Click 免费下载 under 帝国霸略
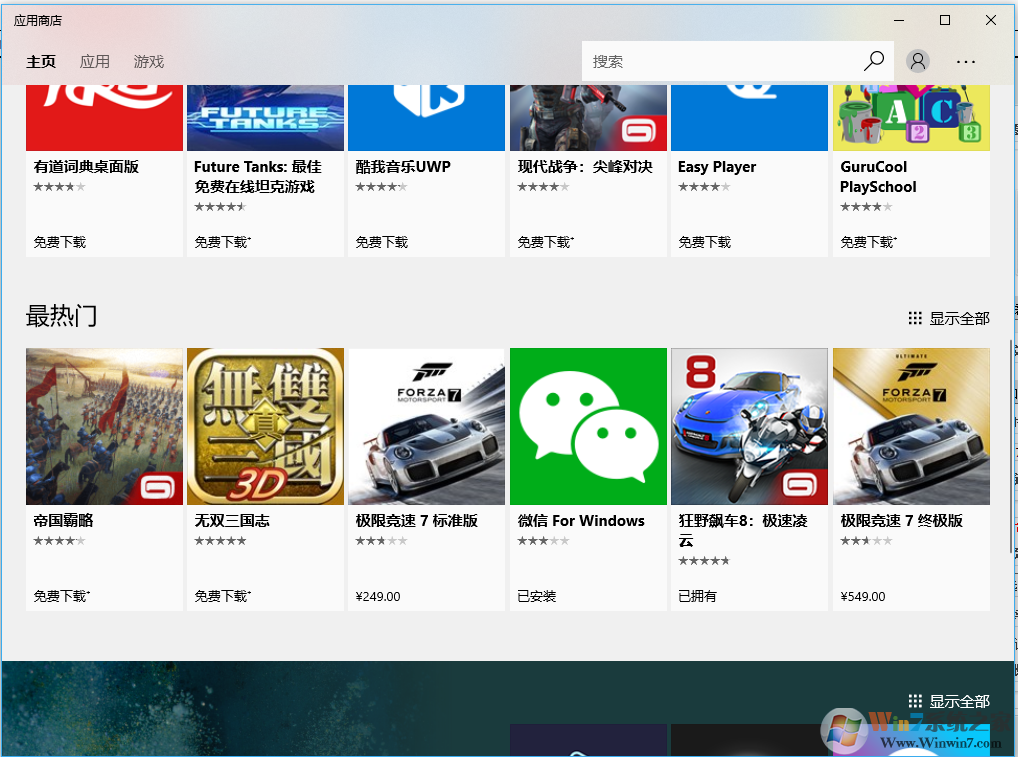This screenshot has height=757, width=1018. click(62, 596)
